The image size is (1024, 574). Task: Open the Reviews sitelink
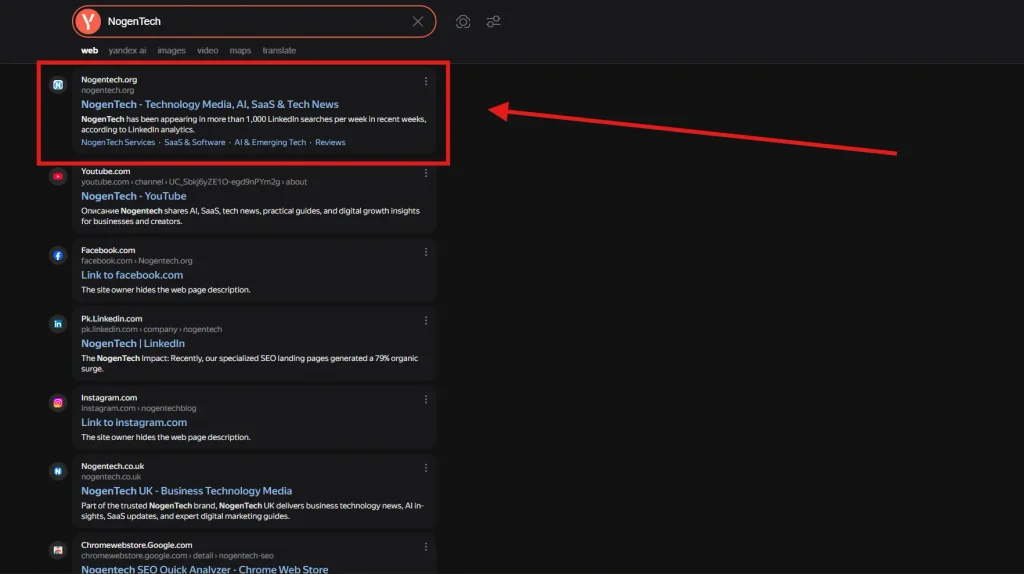coord(330,142)
